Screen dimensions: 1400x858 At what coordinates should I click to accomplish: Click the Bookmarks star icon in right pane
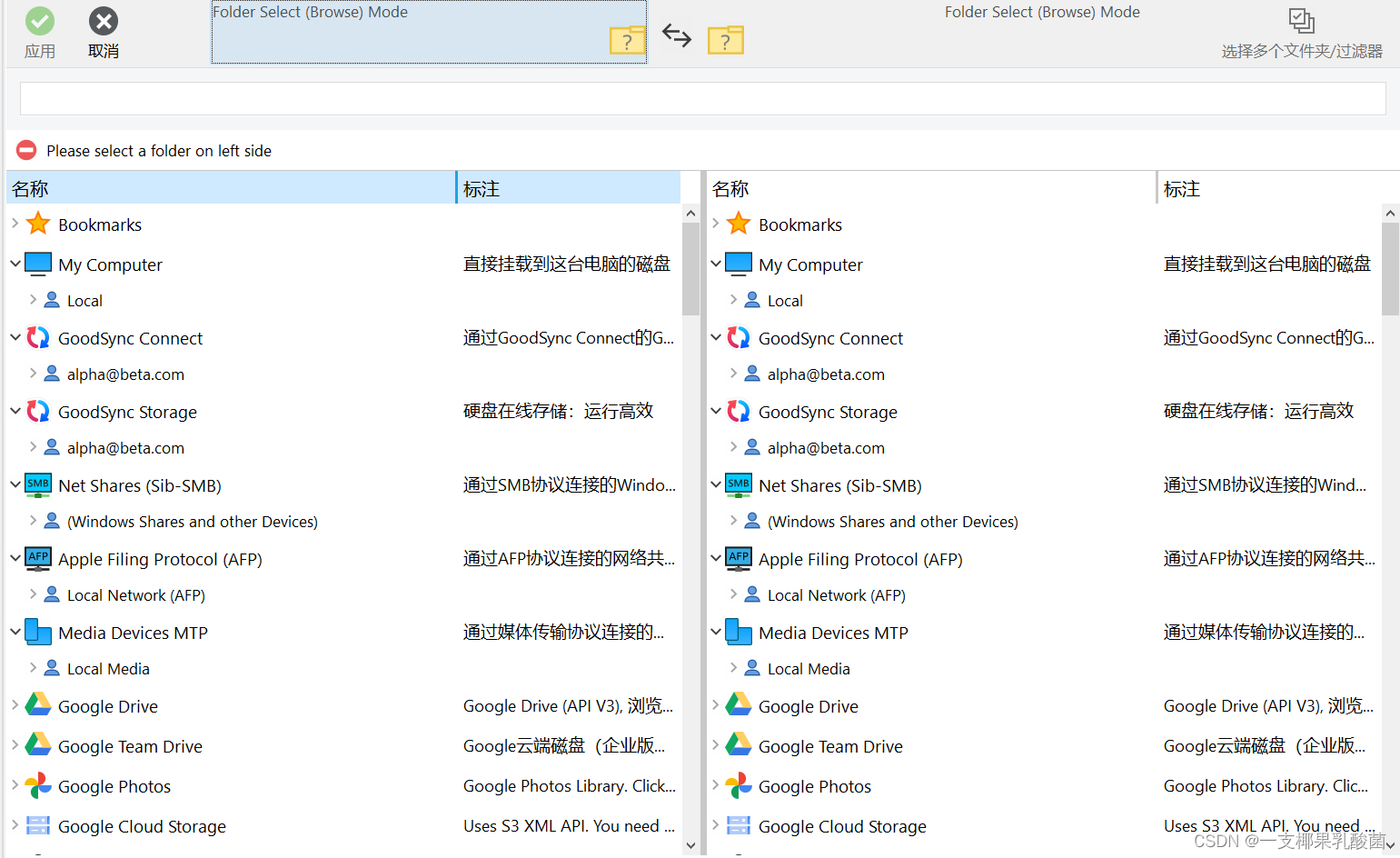(x=739, y=224)
